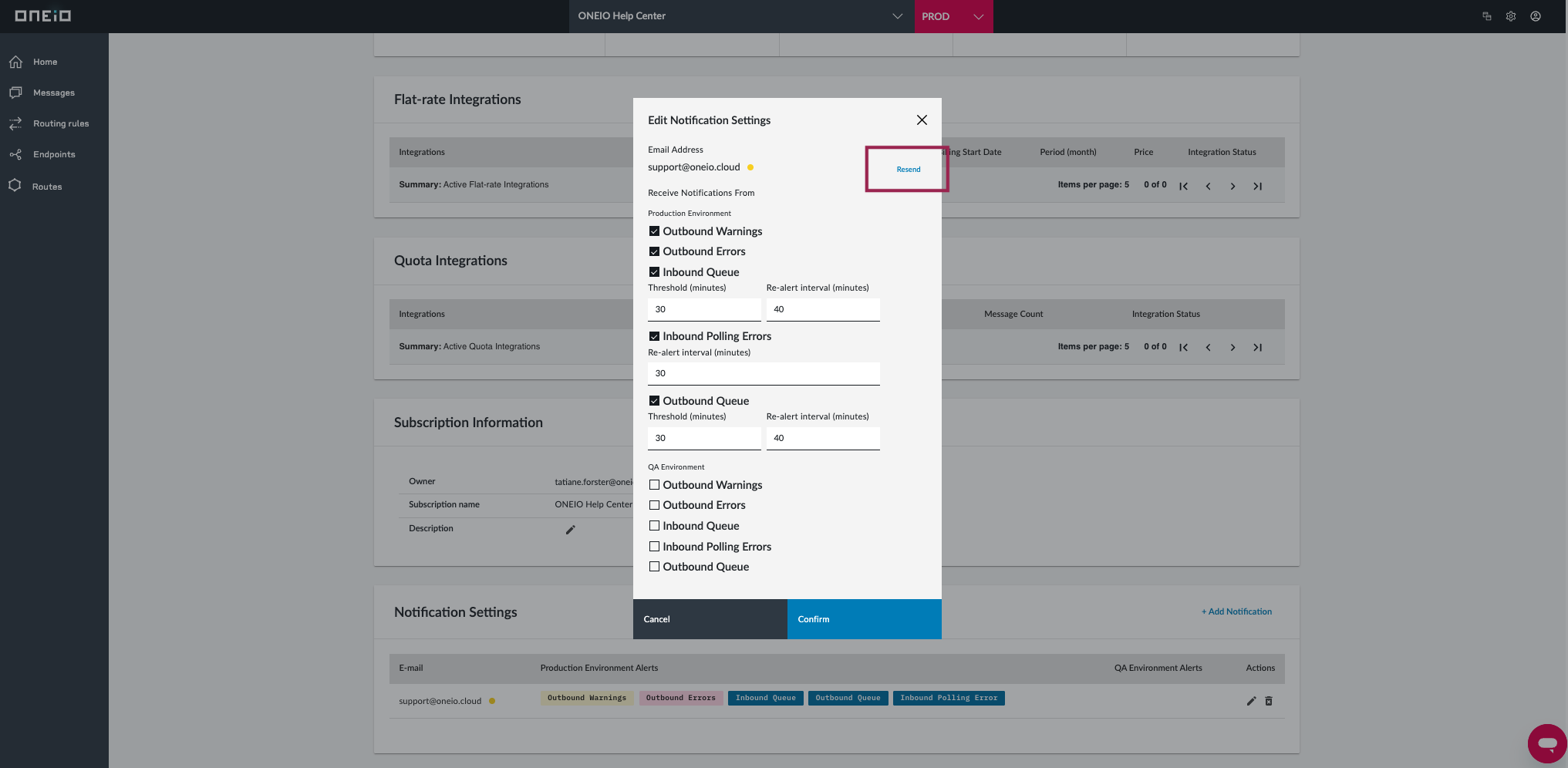1568x768 pixels.
Task: Click the Inbound Polling Error tag
Action: click(x=949, y=698)
